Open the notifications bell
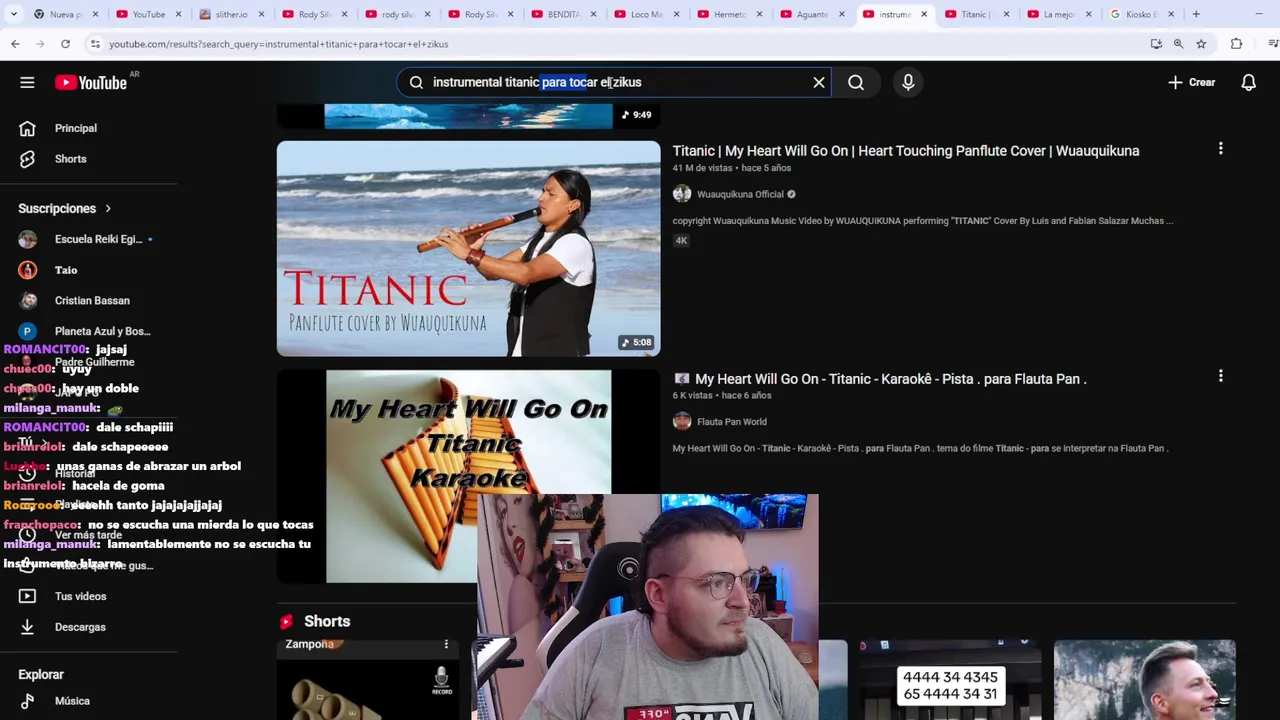This screenshot has width=1280, height=720. click(x=1249, y=83)
